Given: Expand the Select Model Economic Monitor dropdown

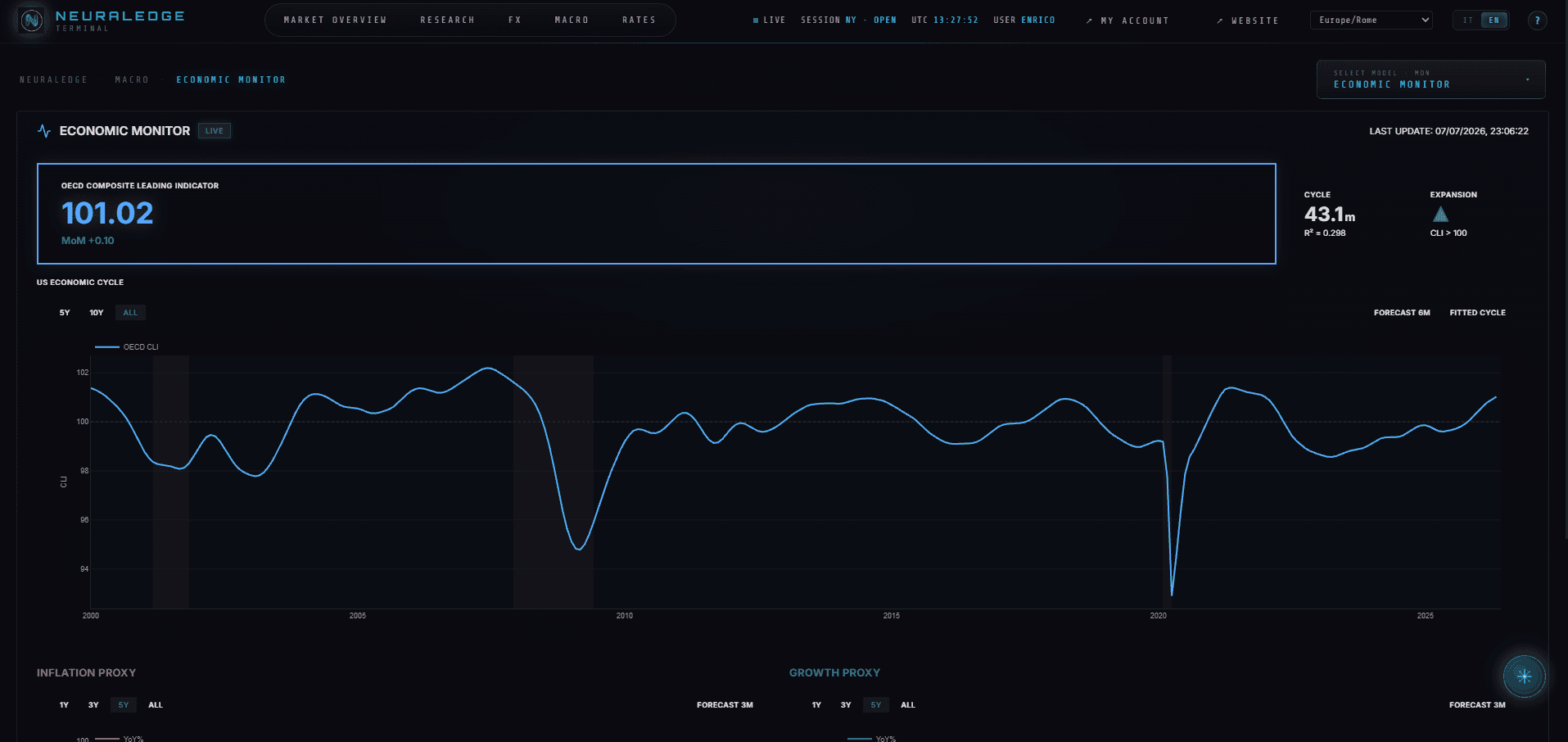Looking at the screenshot, I should [x=1430, y=79].
